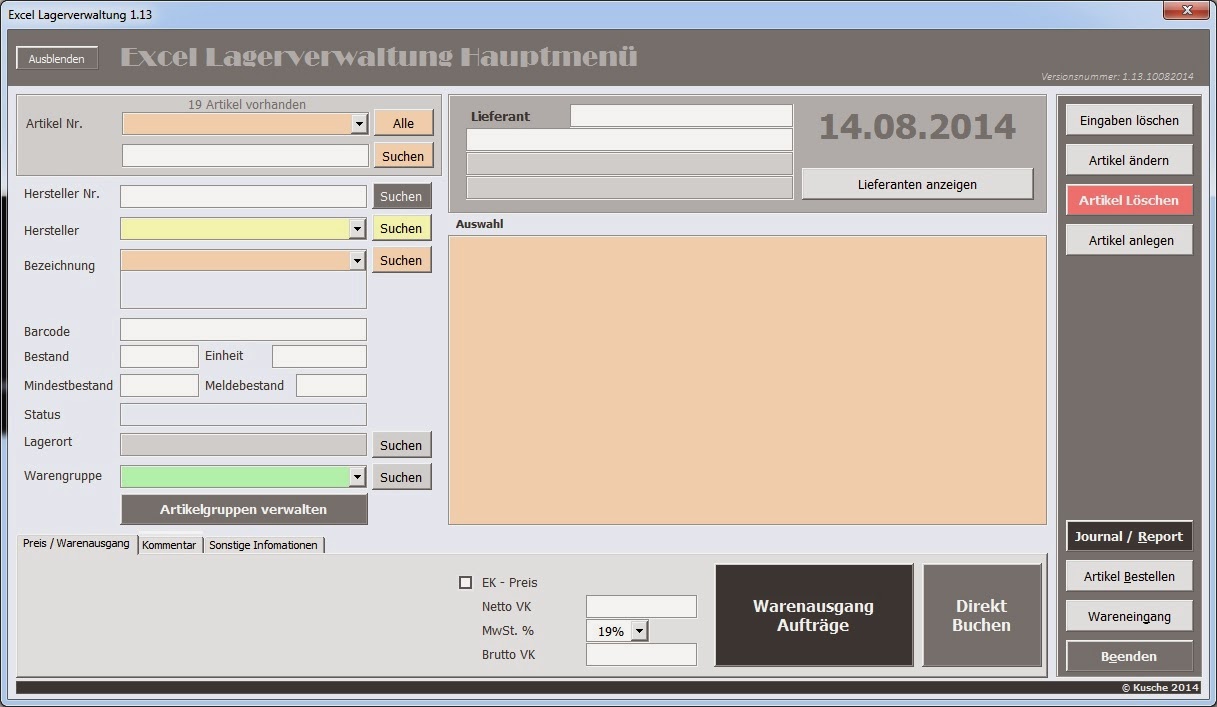Expand the Bezeichnung dropdown

(358, 260)
